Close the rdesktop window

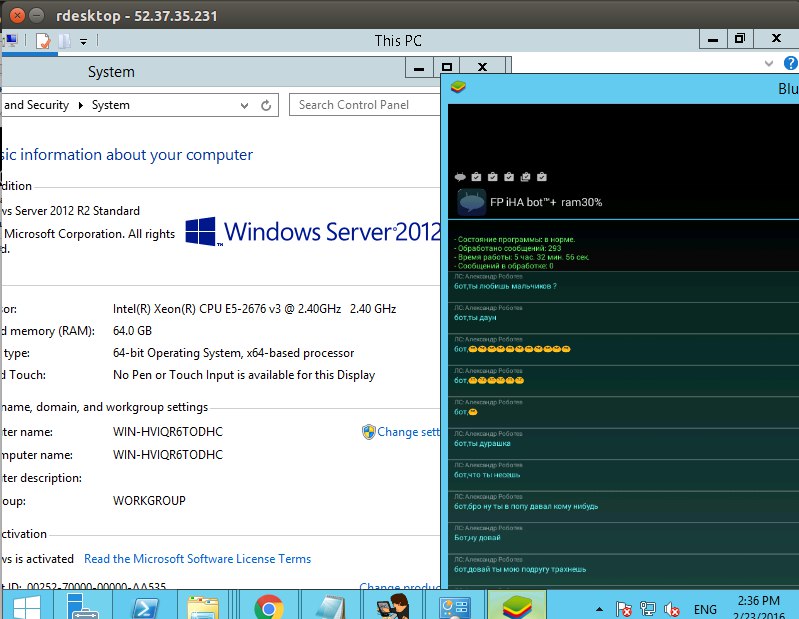coord(17,15)
